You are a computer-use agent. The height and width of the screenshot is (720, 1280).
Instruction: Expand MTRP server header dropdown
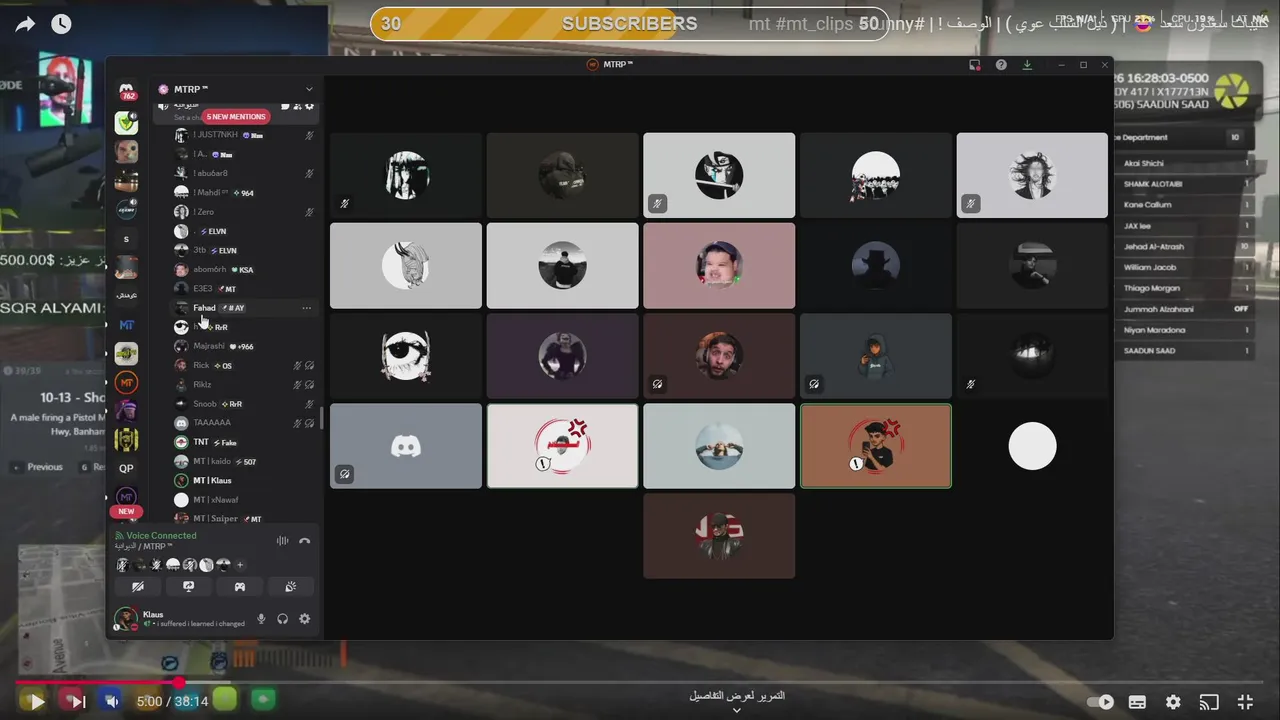pos(309,89)
